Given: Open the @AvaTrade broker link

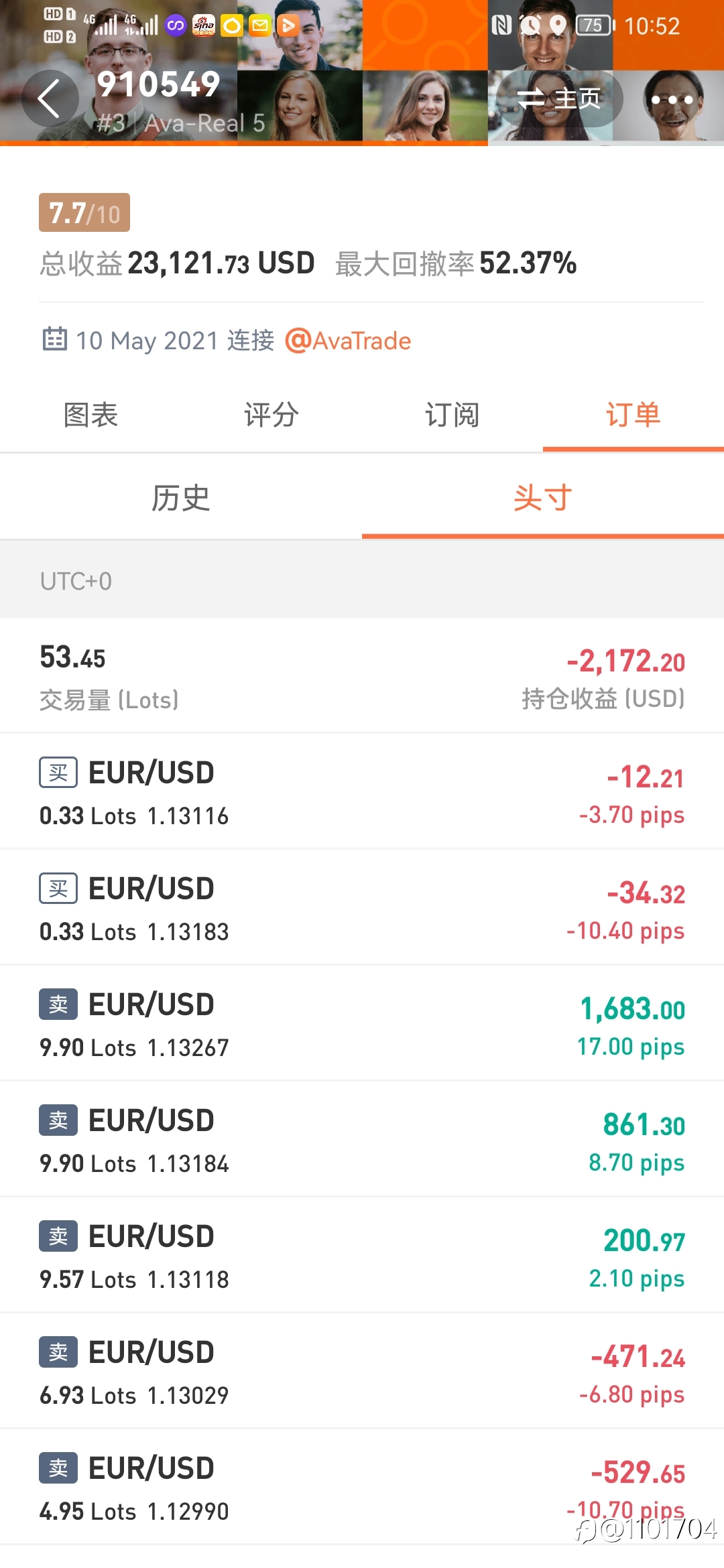Looking at the screenshot, I should [x=348, y=341].
